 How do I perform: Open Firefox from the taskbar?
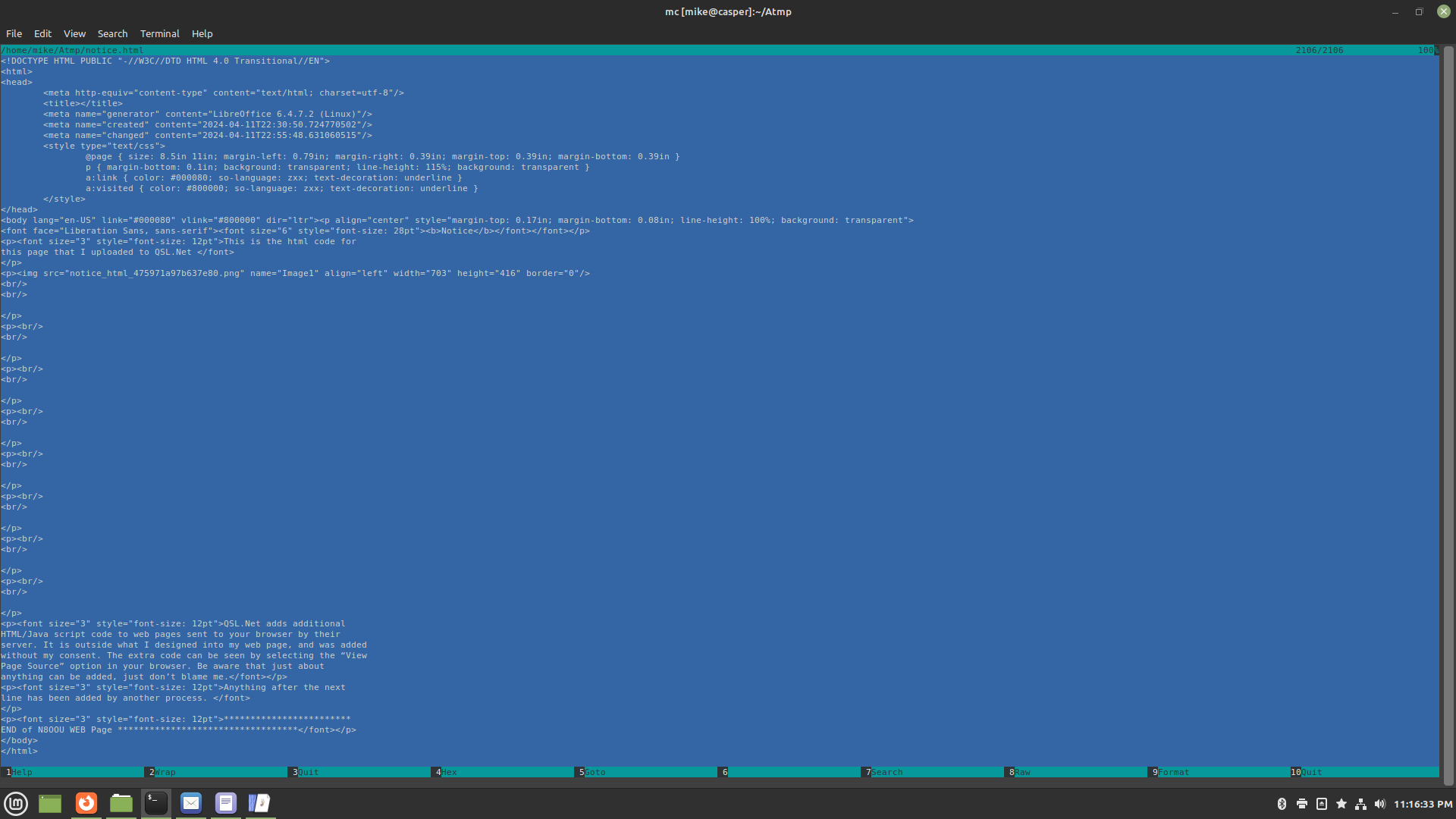click(x=86, y=803)
